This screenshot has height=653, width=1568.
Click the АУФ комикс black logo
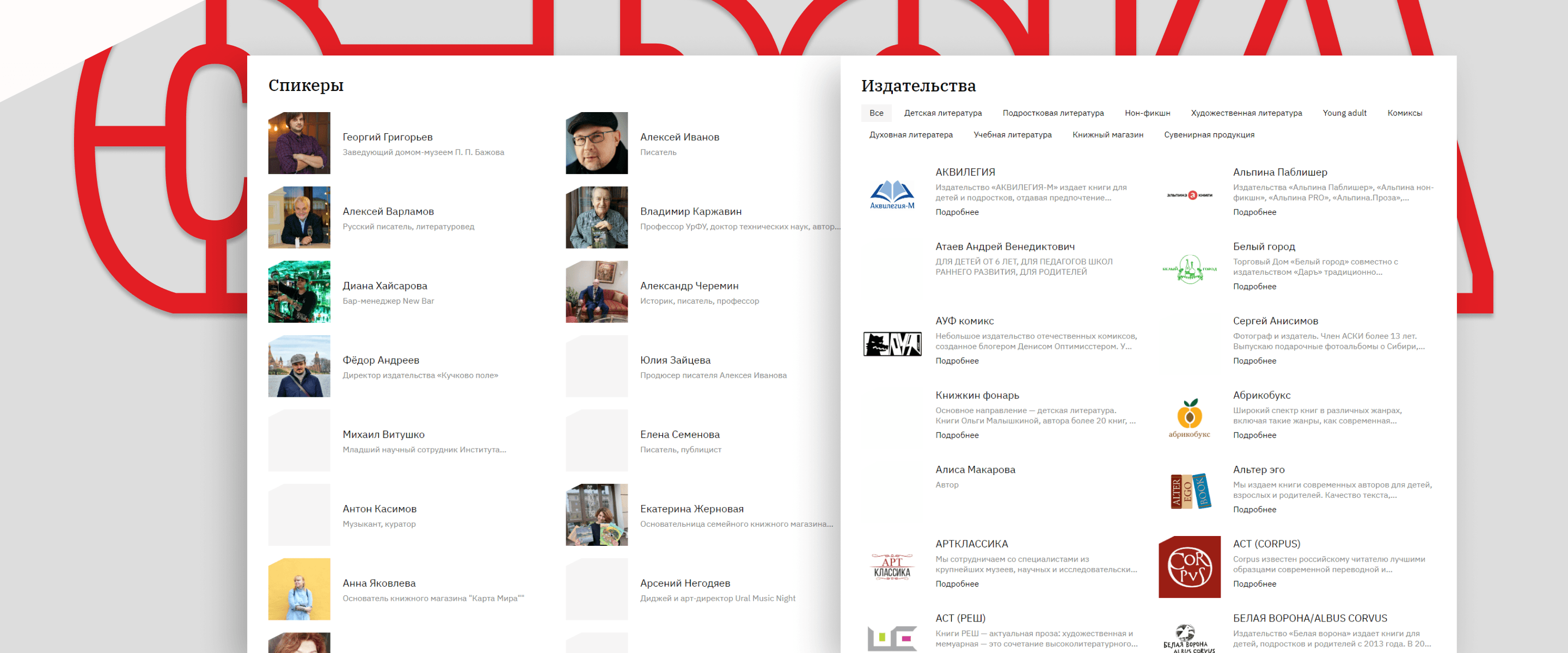click(x=892, y=344)
